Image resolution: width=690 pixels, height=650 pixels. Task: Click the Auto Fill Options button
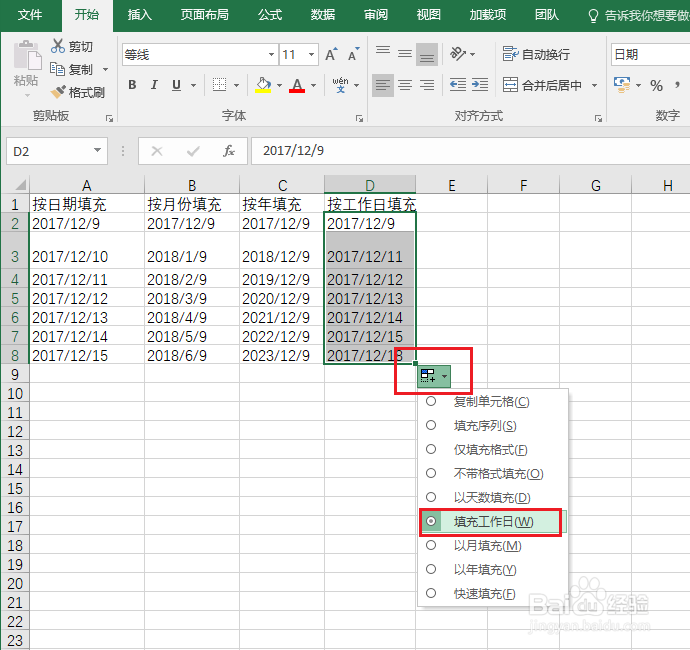tap(433, 376)
